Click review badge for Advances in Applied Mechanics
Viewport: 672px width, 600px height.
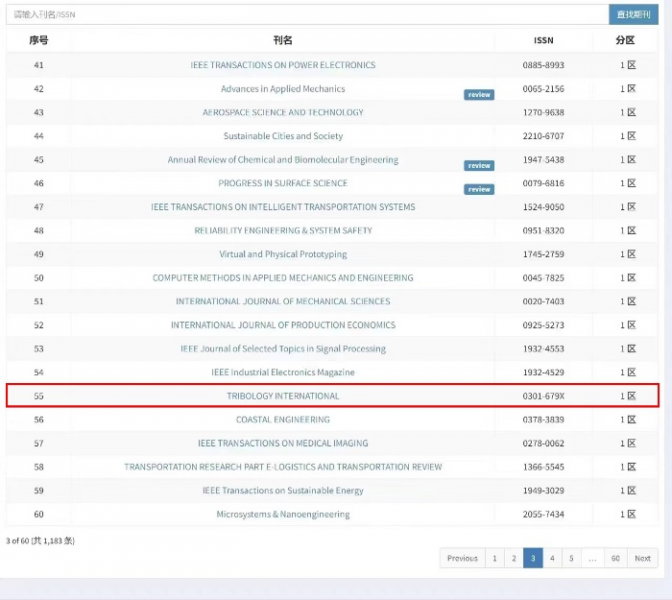[479, 95]
